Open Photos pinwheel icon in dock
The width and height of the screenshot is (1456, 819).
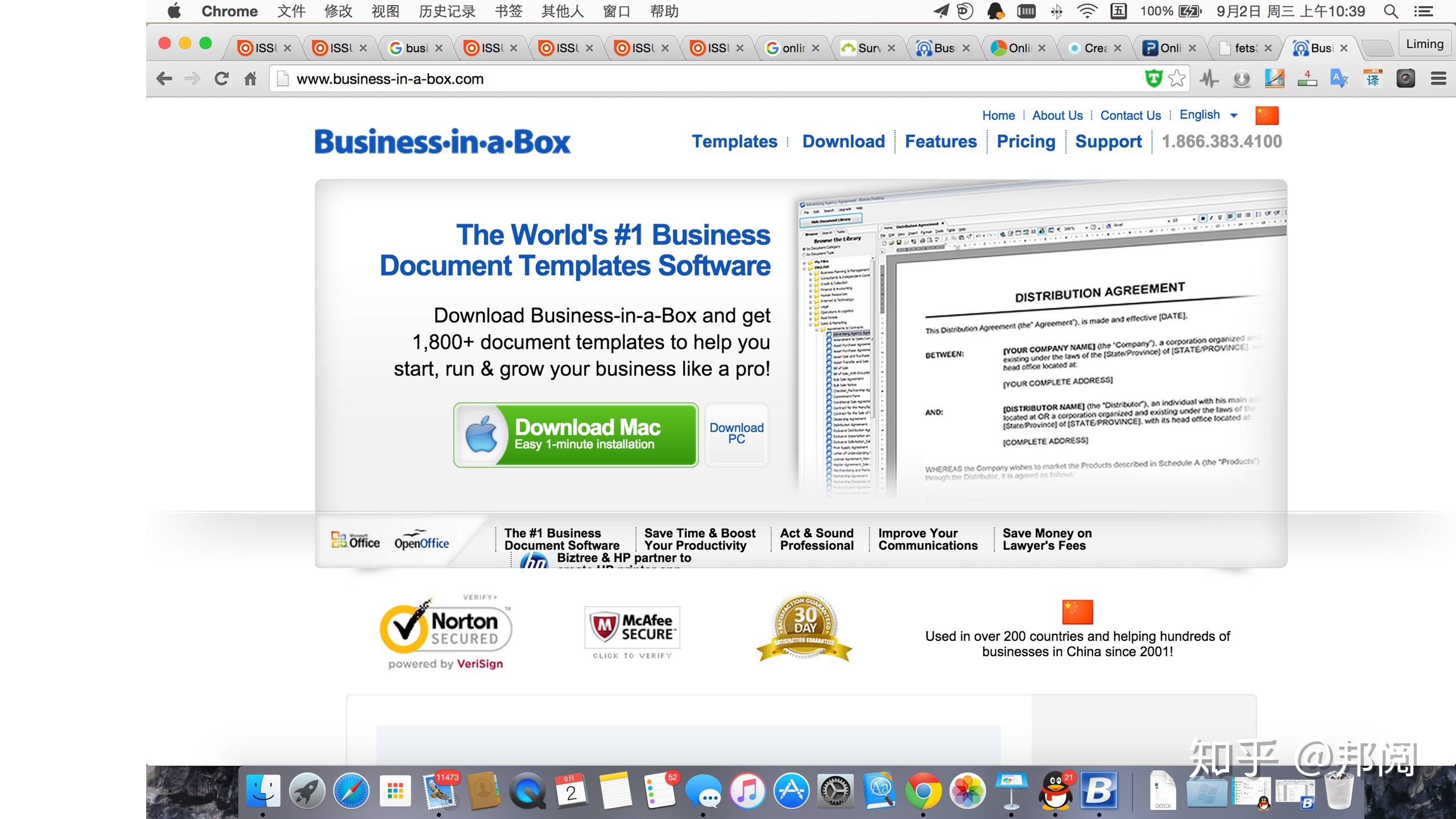click(x=967, y=791)
